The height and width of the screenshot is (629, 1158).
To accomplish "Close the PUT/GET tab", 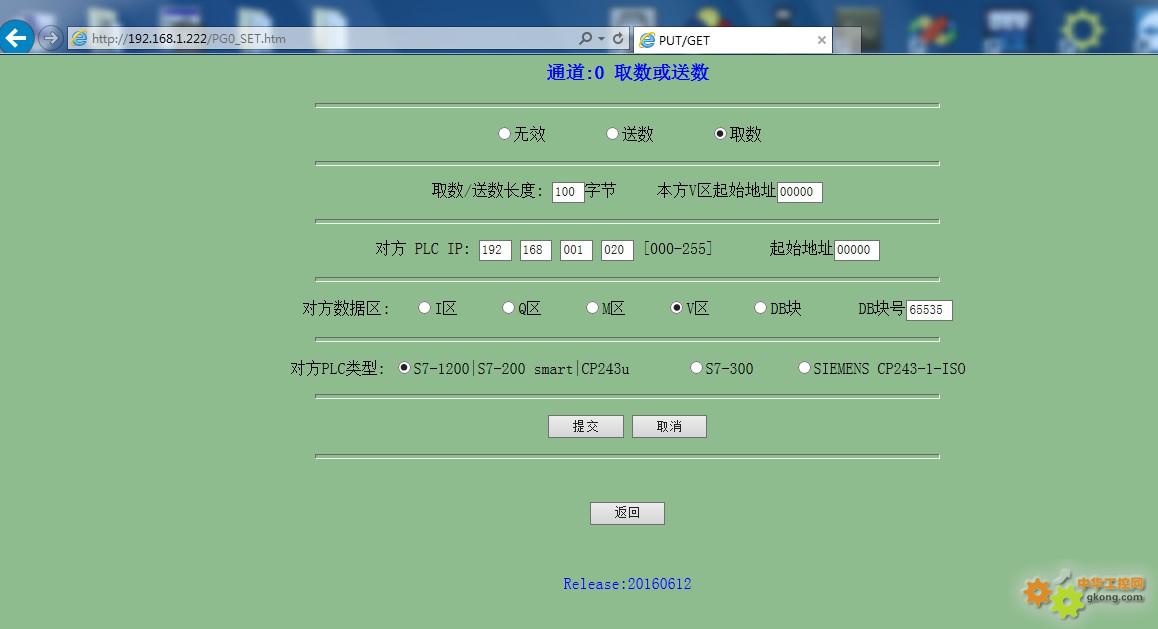I will (x=821, y=40).
